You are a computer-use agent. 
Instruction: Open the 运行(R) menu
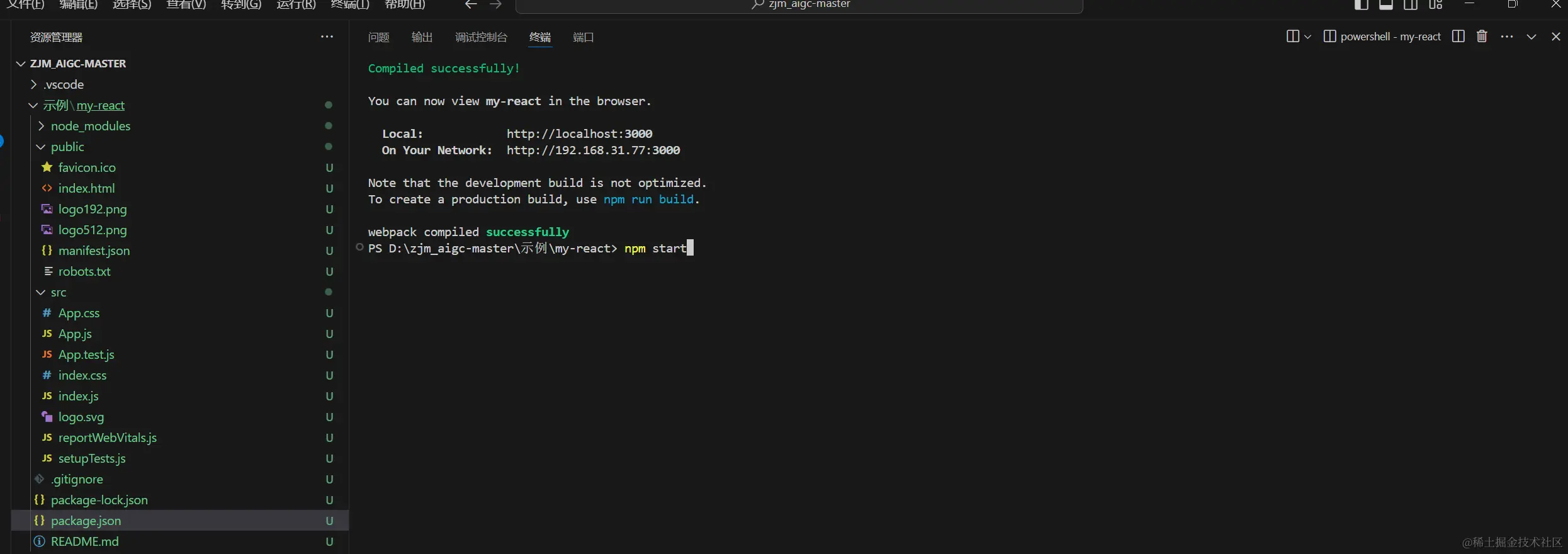pos(296,4)
